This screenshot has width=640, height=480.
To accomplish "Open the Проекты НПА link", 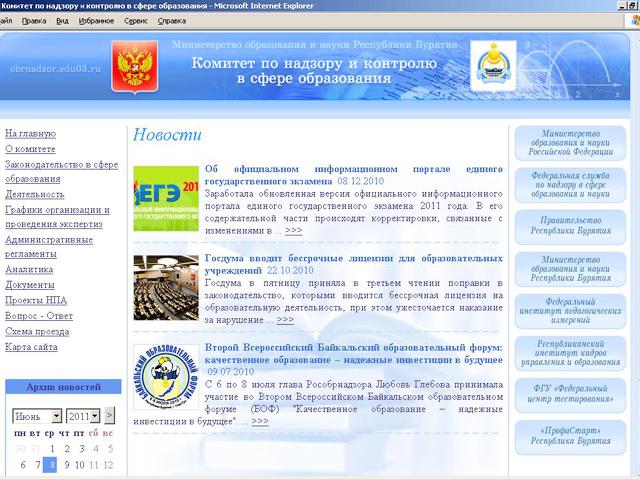I will pyautogui.click(x=36, y=300).
